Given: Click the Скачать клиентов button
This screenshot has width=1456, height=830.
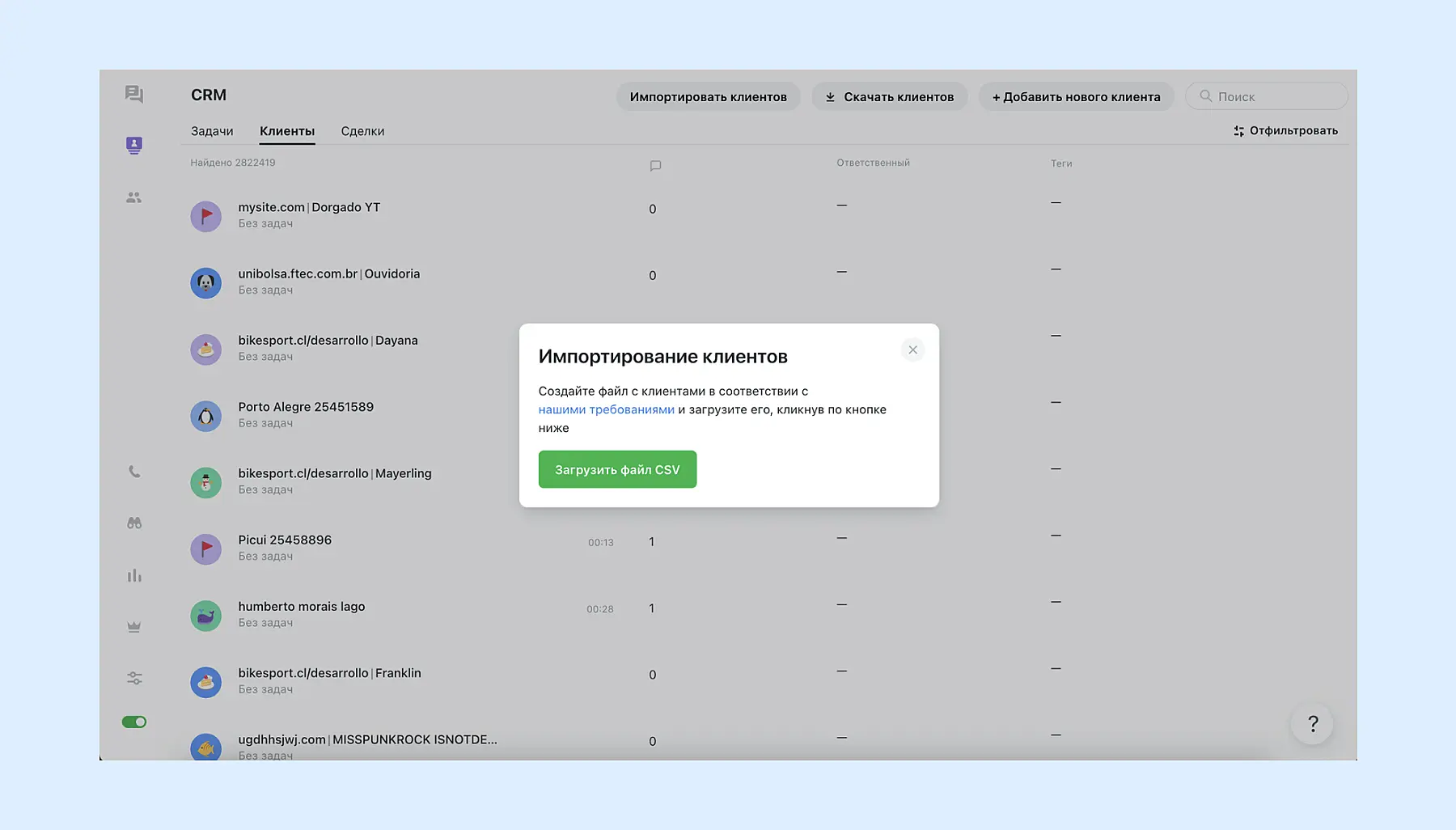Looking at the screenshot, I should [889, 97].
